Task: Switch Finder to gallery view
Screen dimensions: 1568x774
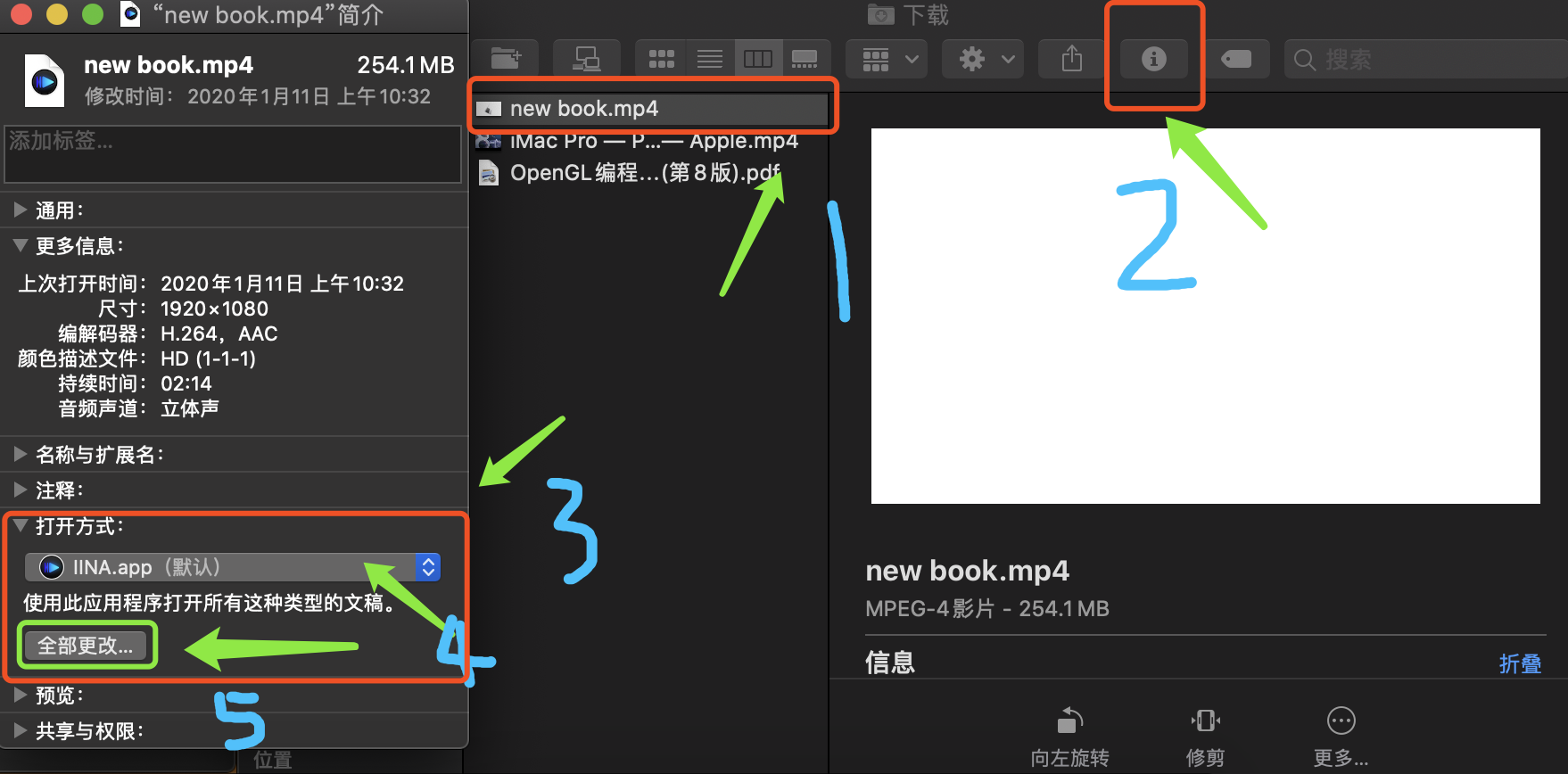Action: pyautogui.click(x=805, y=59)
